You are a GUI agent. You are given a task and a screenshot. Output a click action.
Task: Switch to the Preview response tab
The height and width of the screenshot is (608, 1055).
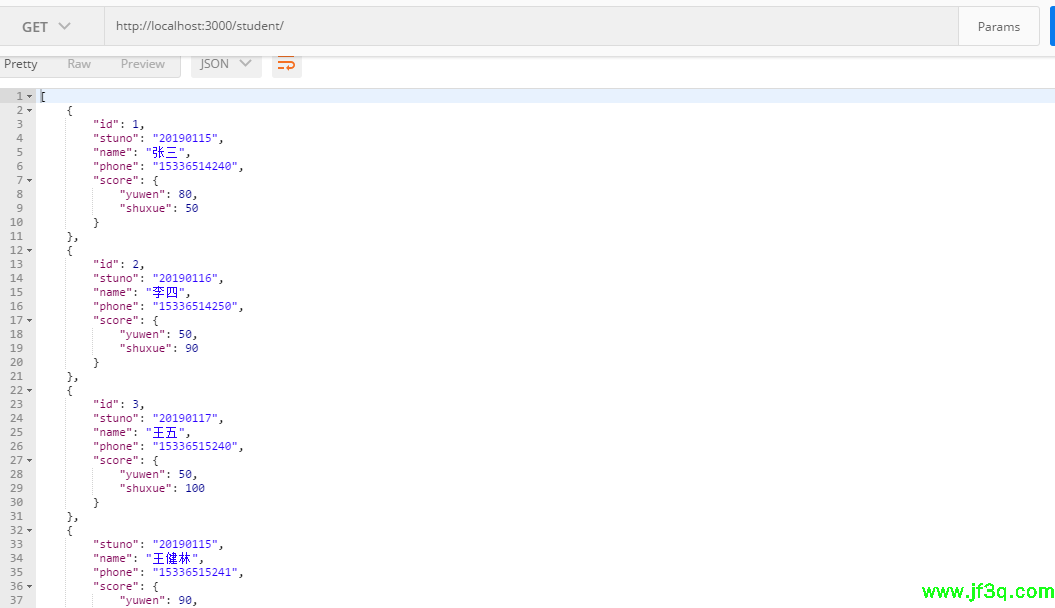[143, 64]
